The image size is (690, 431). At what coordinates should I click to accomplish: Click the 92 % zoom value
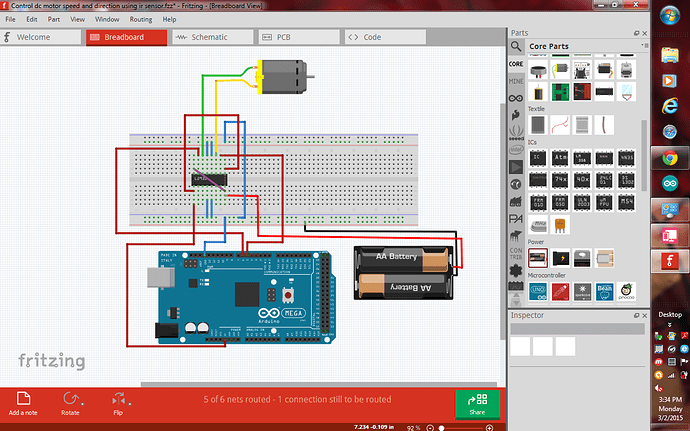click(413, 428)
